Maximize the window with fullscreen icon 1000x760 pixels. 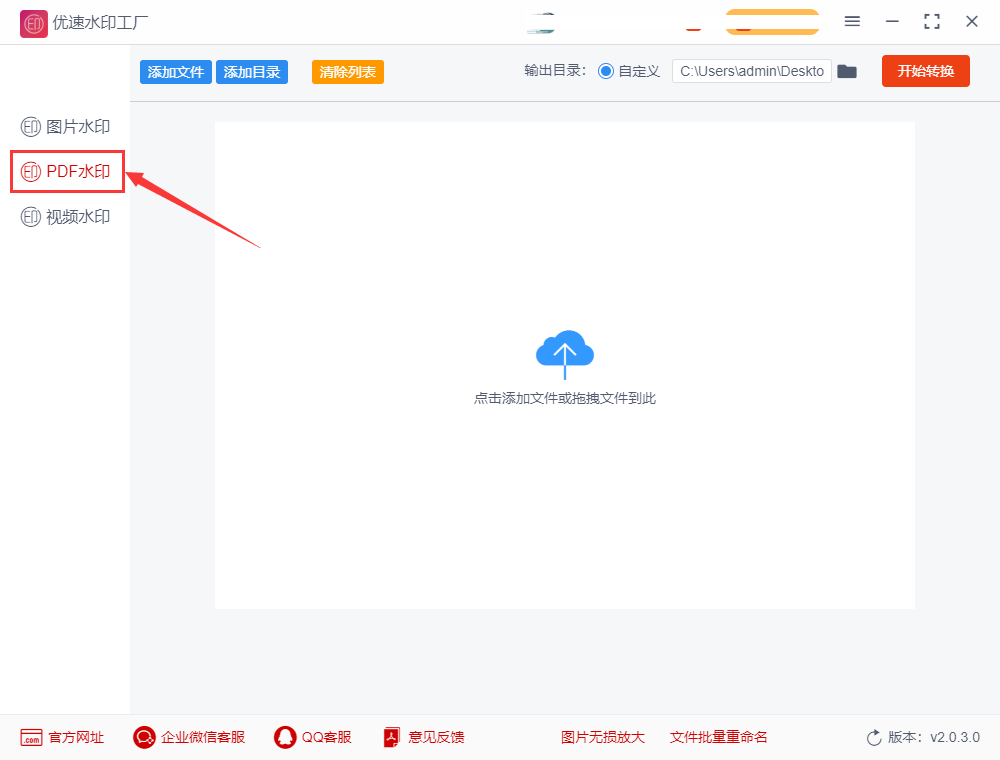(x=932, y=22)
